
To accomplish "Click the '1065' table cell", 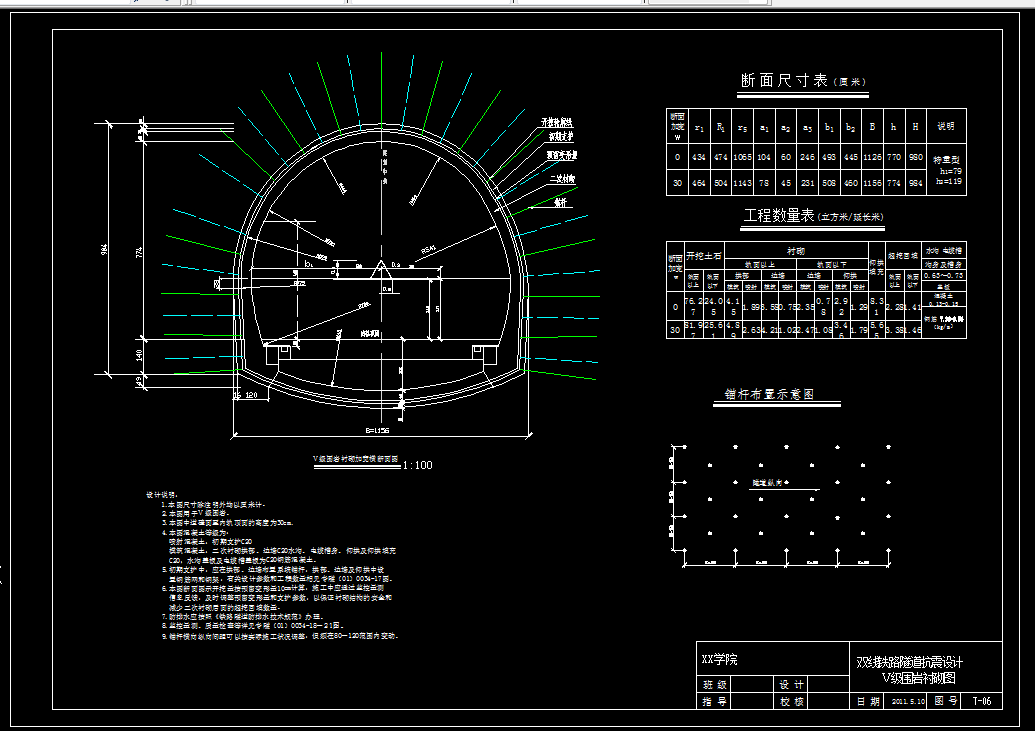I will (743, 157).
